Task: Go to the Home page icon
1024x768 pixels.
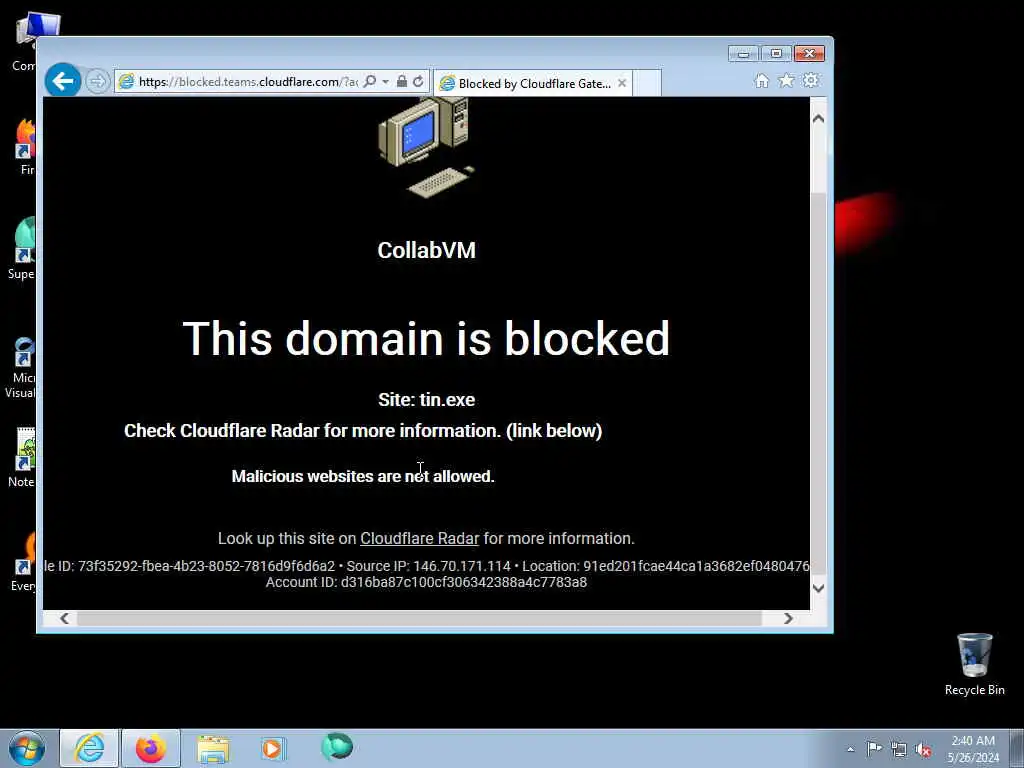Action: (761, 81)
